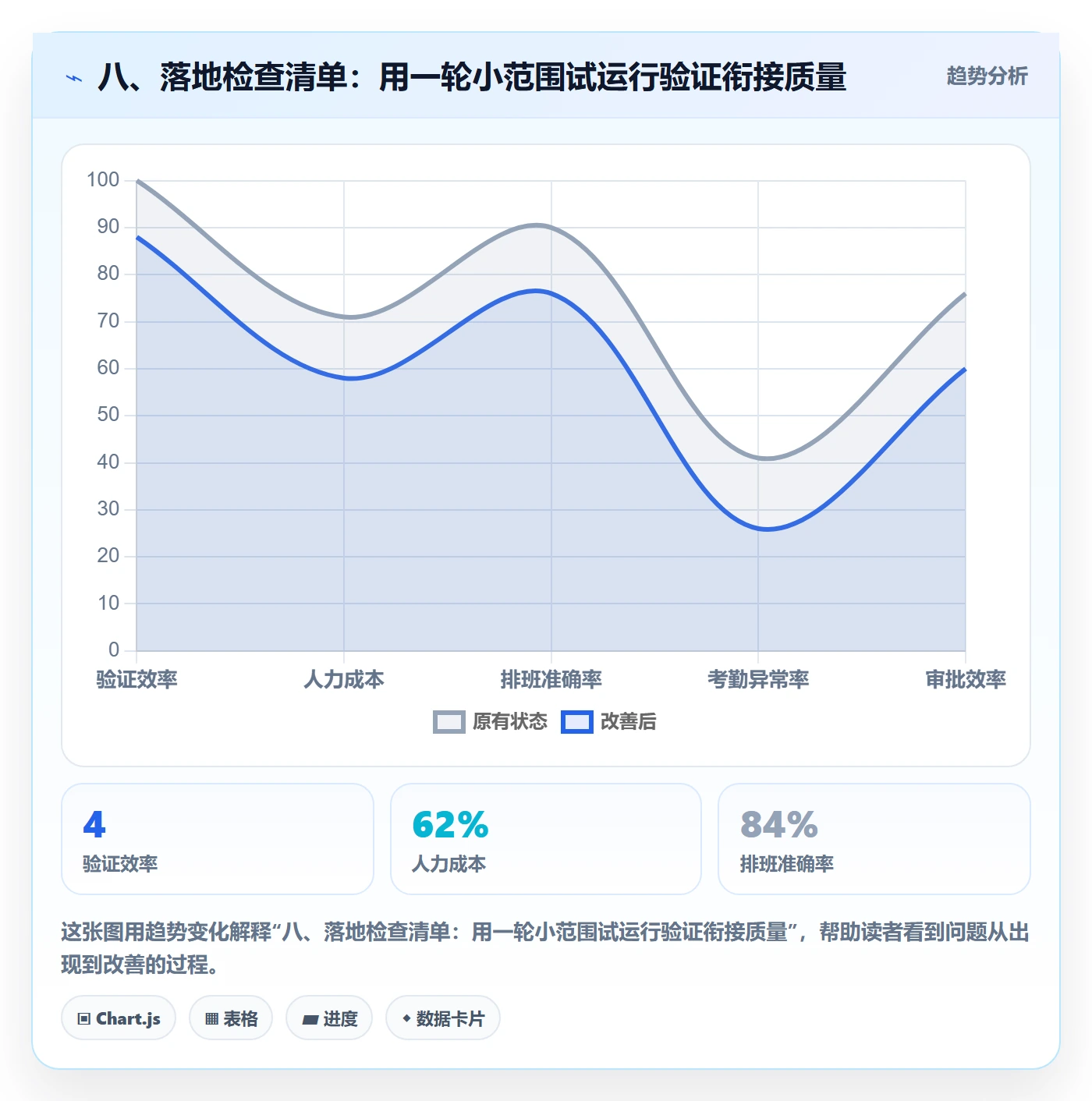Click the 原有状态 legend label
This screenshot has height=1101, width=1092.
tap(510, 722)
